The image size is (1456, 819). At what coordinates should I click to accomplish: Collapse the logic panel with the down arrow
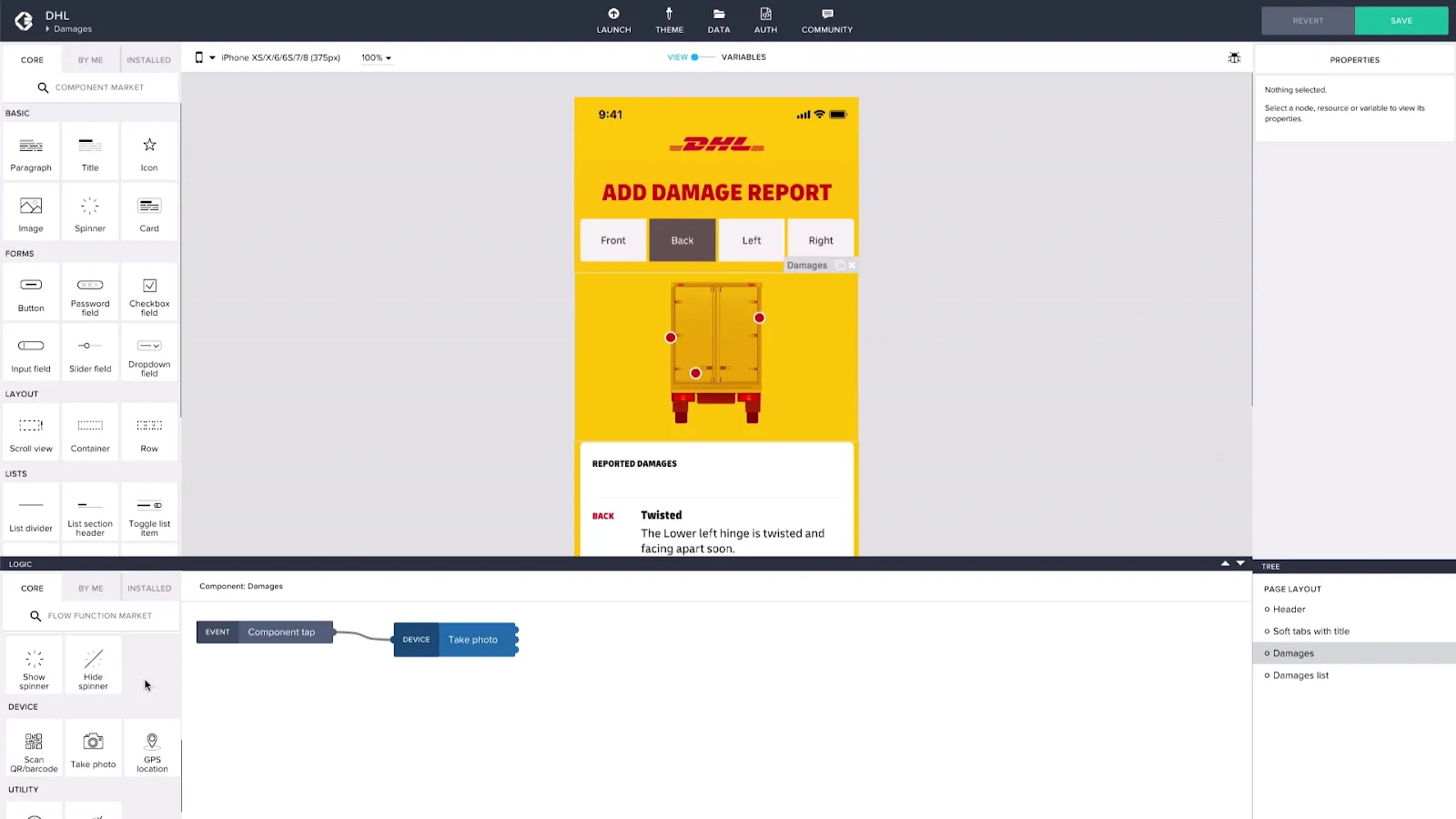(1240, 563)
